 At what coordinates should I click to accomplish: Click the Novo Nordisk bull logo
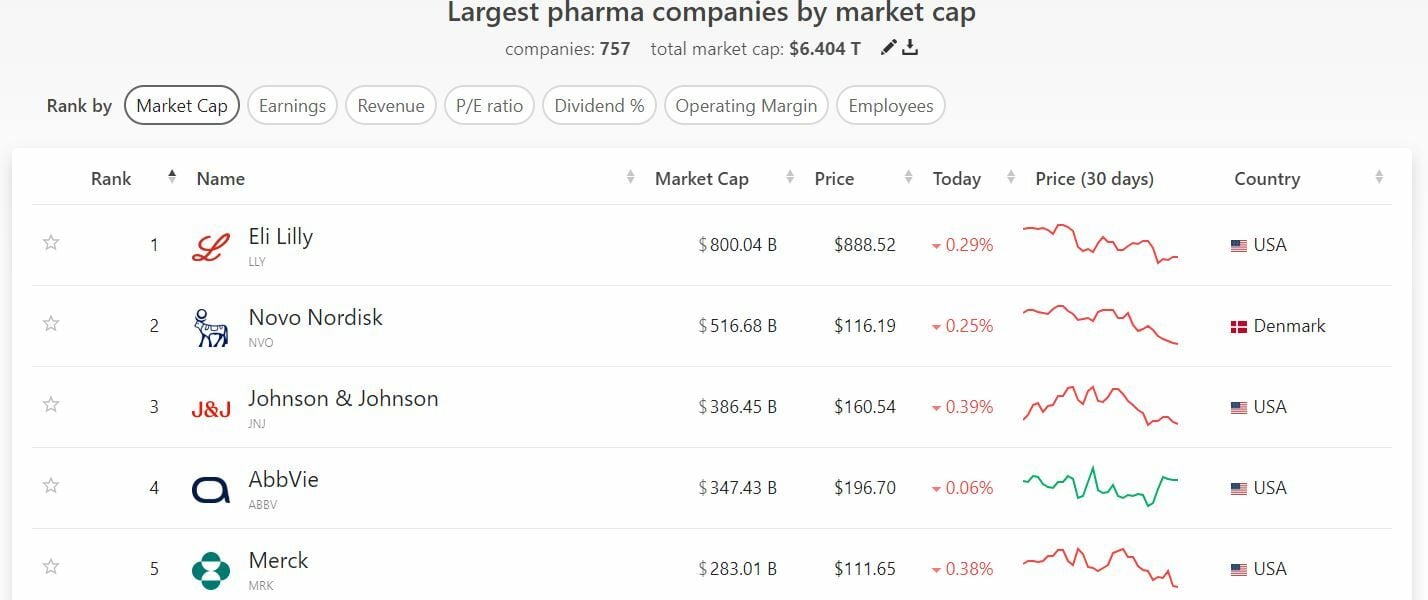point(210,327)
